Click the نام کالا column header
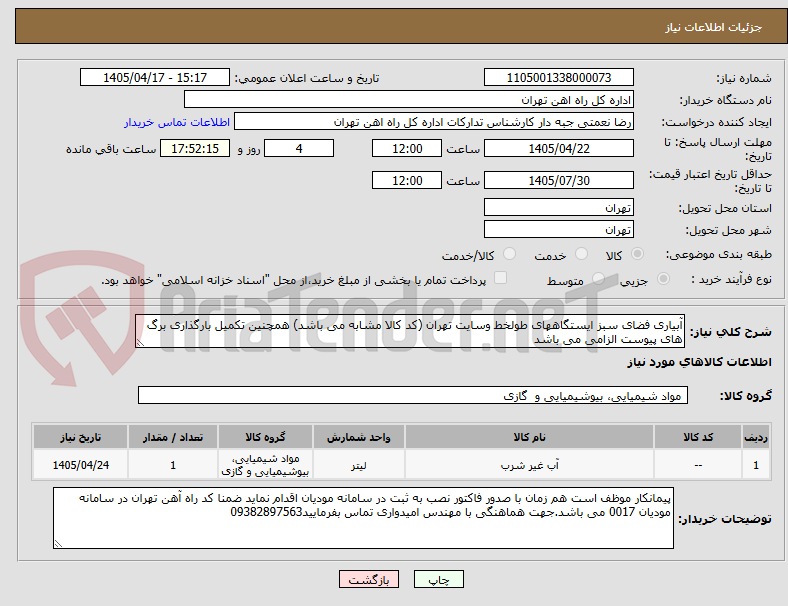 coord(529,437)
